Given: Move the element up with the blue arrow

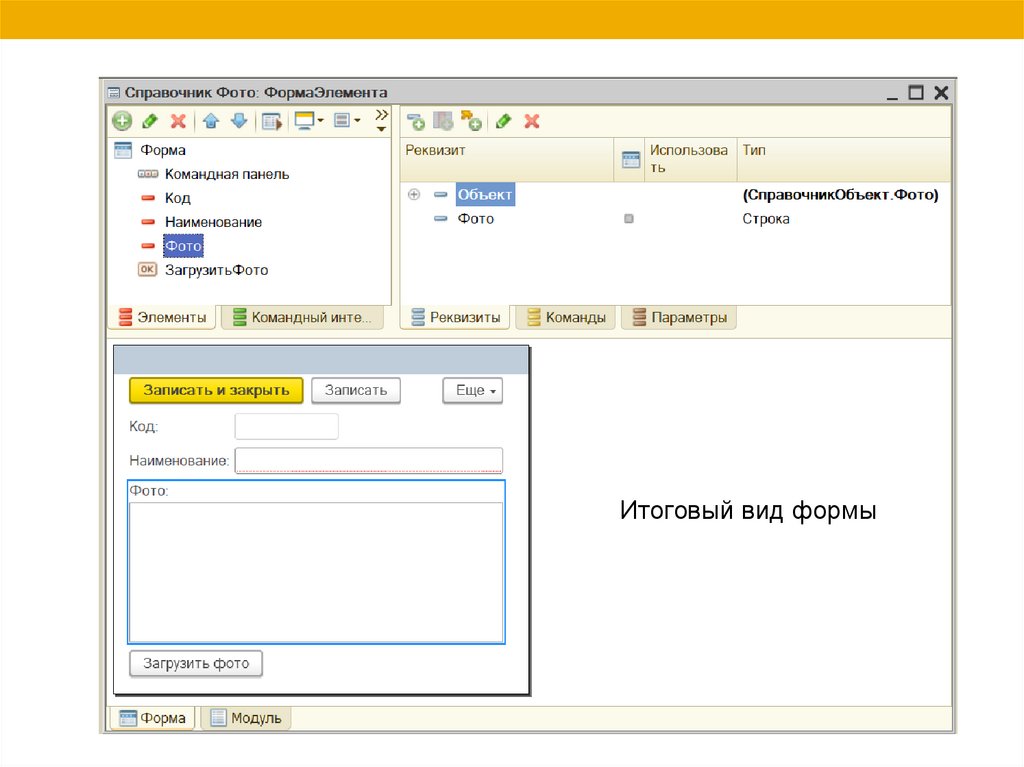Looking at the screenshot, I should [x=210, y=121].
